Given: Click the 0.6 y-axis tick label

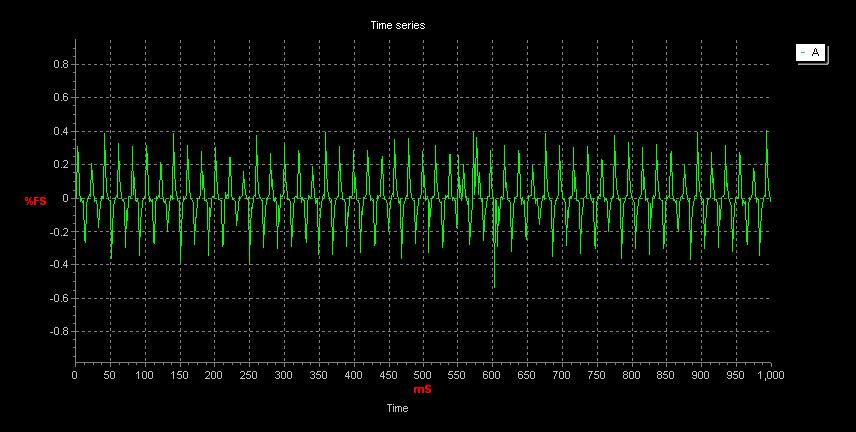Looking at the screenshot, I should coord(61,98).
